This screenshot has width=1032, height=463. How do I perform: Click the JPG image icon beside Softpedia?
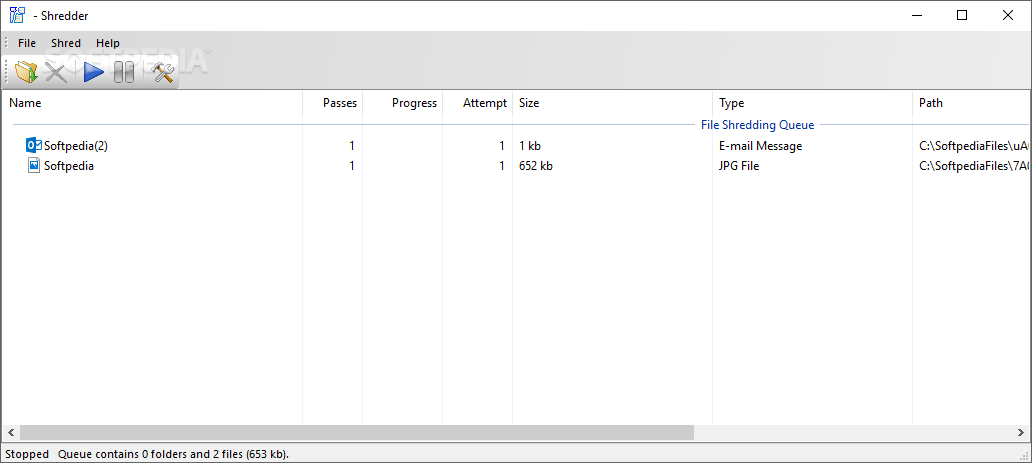pos(34,166)
